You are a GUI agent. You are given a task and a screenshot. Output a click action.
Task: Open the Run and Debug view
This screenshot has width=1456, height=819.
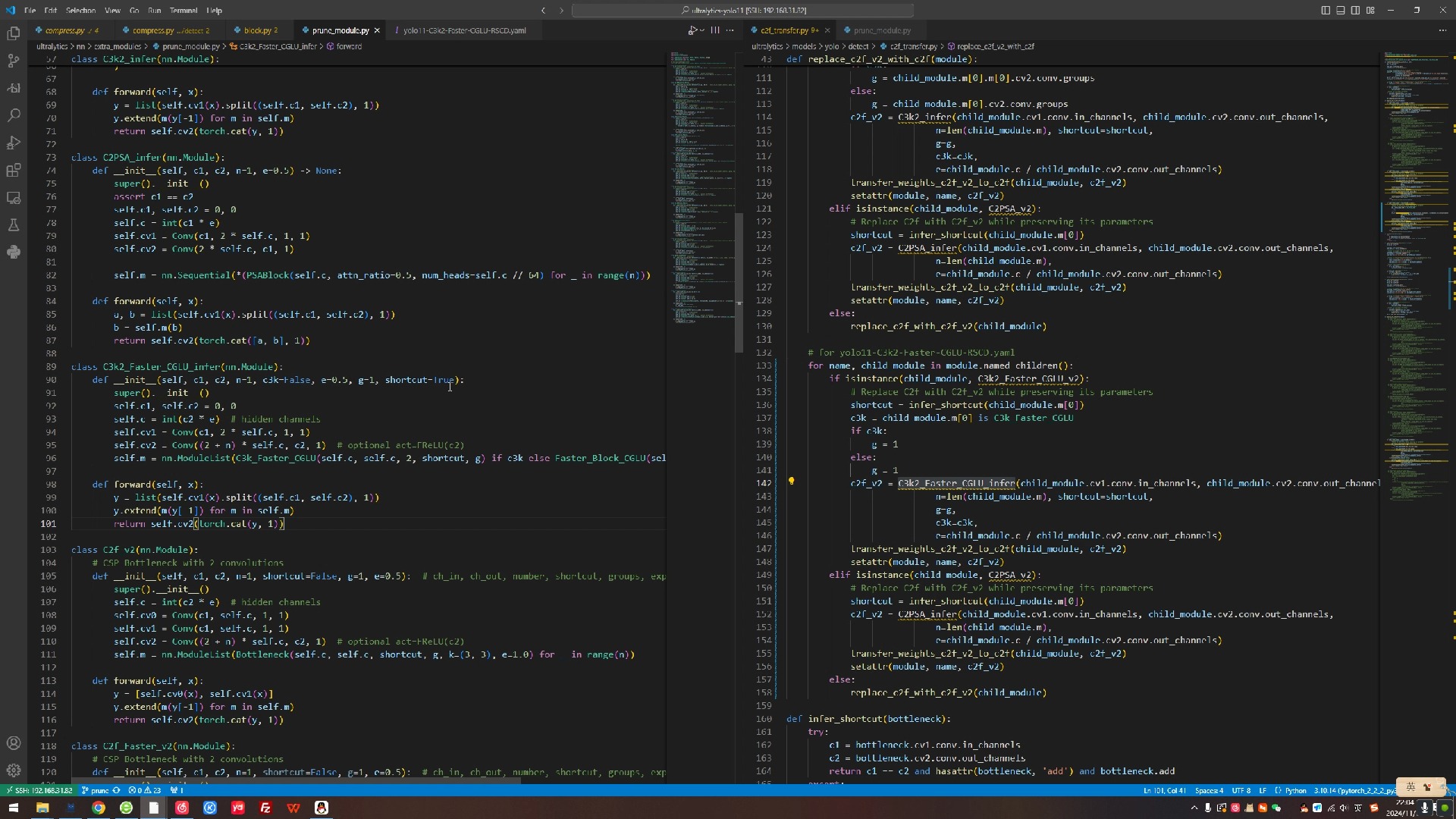(x=13, y=143)
